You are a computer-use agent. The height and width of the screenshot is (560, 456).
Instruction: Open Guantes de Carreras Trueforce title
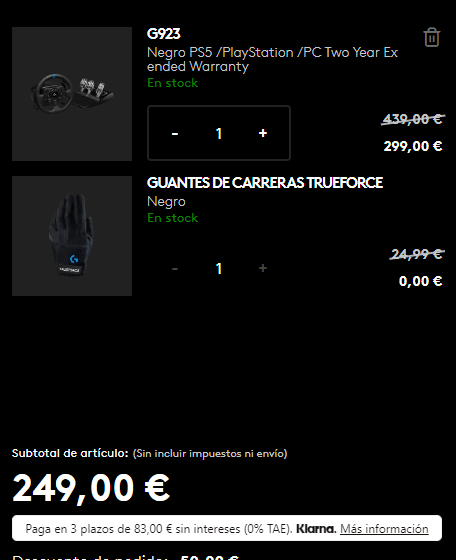tap(265, 182)
